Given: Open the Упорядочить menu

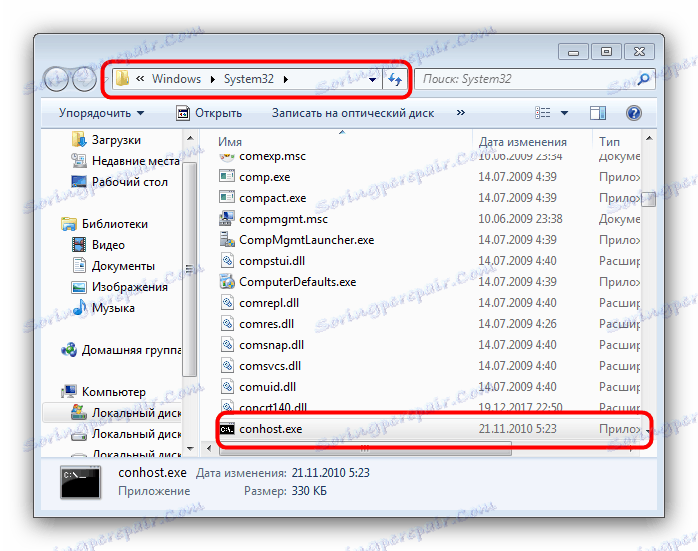Looking at the screenshot, I should coord(101,113).
